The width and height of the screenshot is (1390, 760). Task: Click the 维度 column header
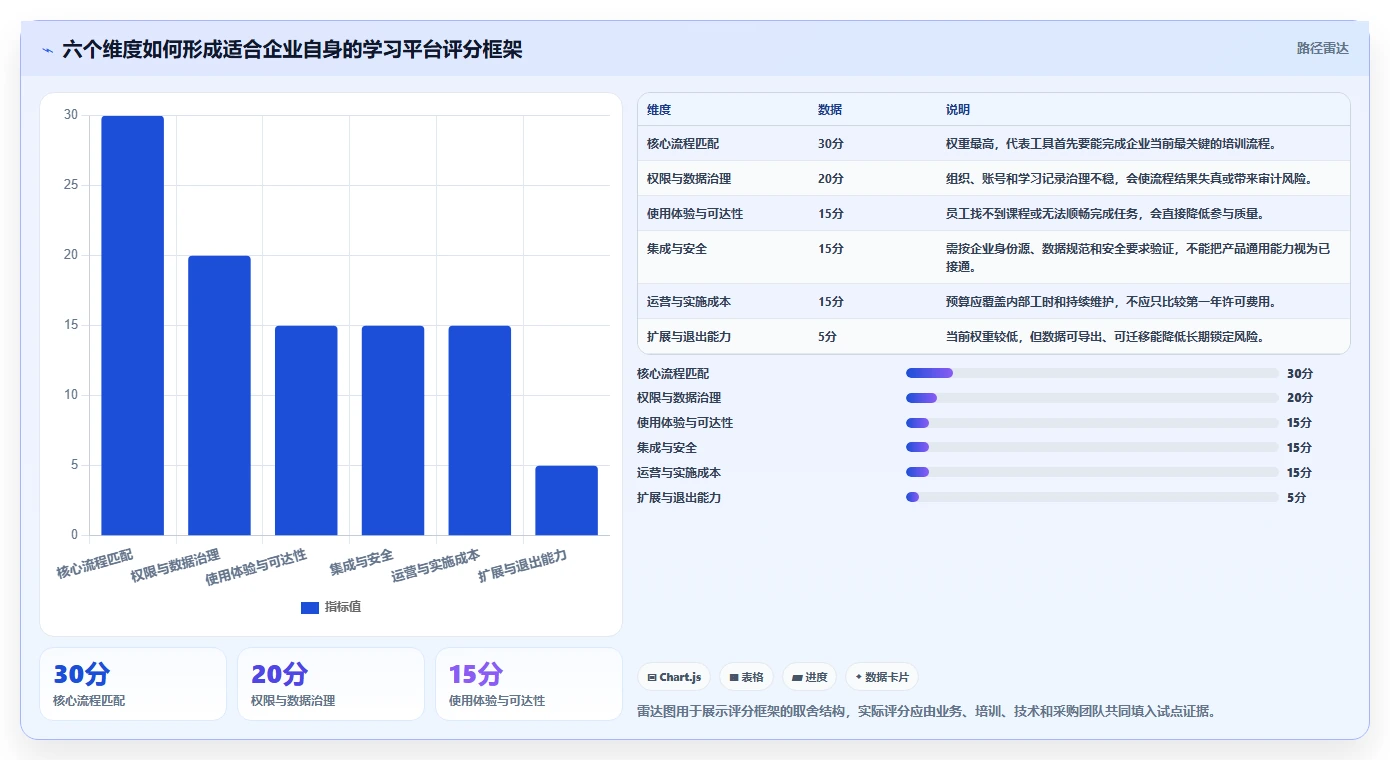pos(659,110)
